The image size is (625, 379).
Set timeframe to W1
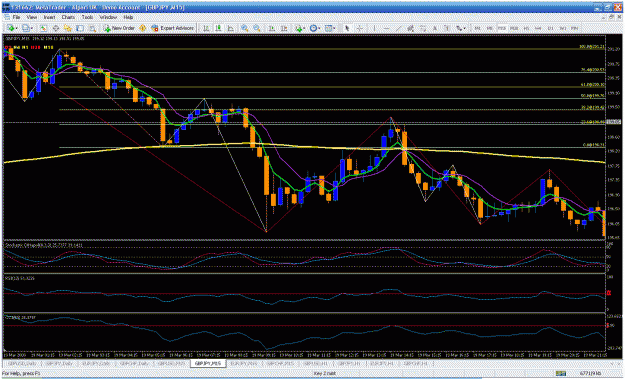562,28
